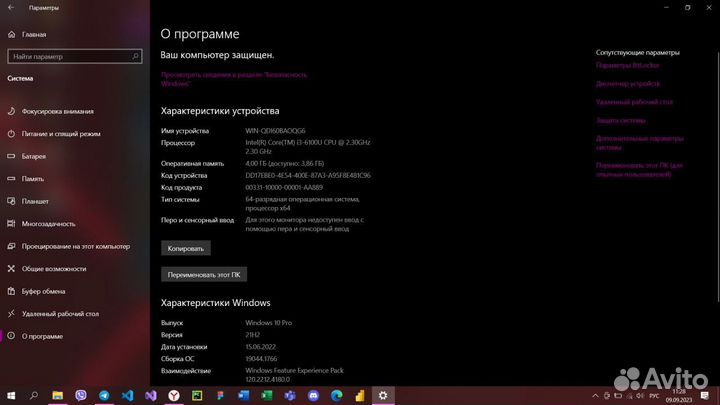Click the Копировать button
Image resolution: width=720 pixels, height=405 pixels.
[x=186, y=248]
